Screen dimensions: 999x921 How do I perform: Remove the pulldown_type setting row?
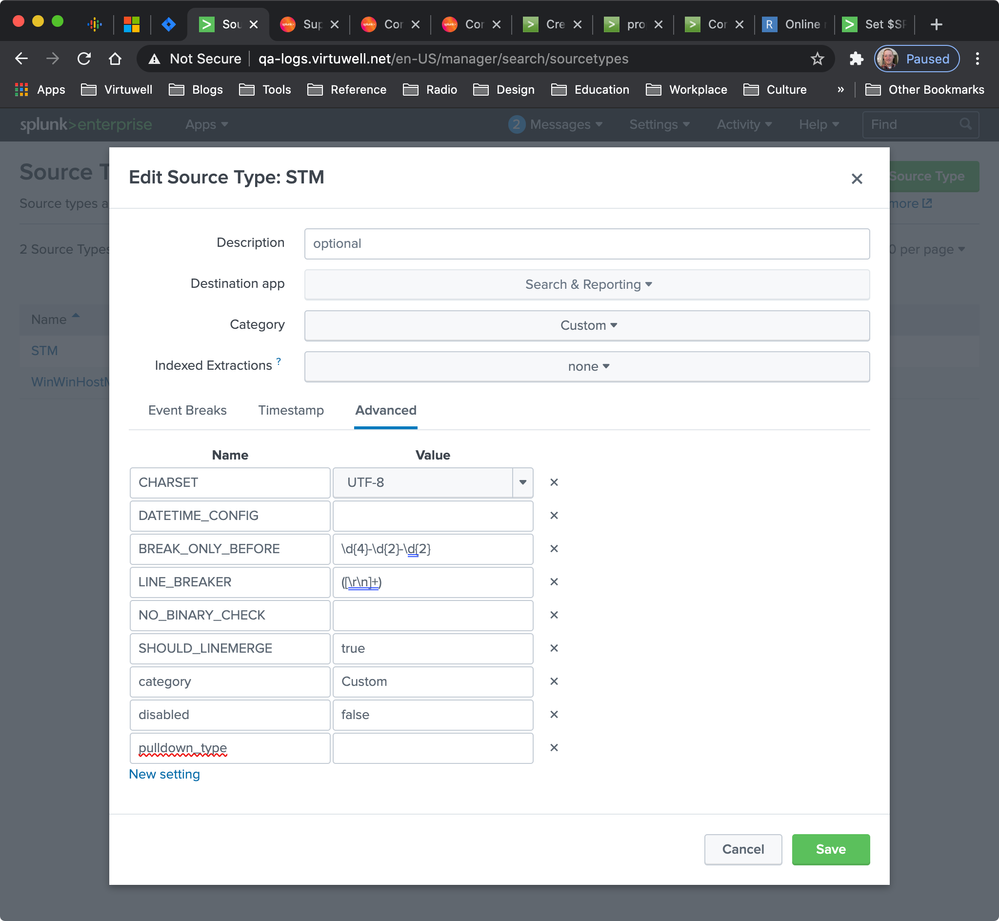(554, 748)
